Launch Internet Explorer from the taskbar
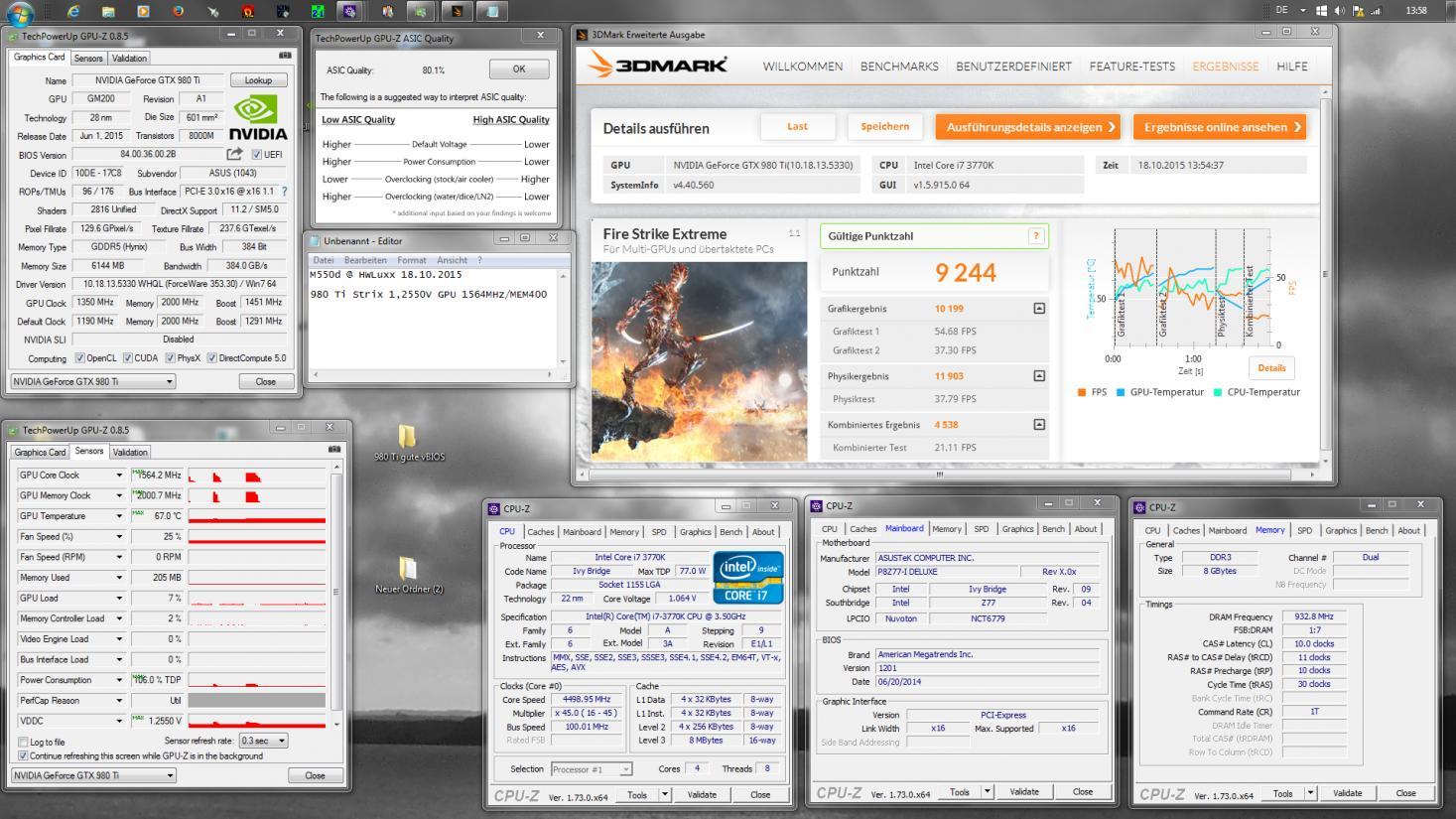Image resolution: width=1456 pixels, height=819 pixels. 73,12
